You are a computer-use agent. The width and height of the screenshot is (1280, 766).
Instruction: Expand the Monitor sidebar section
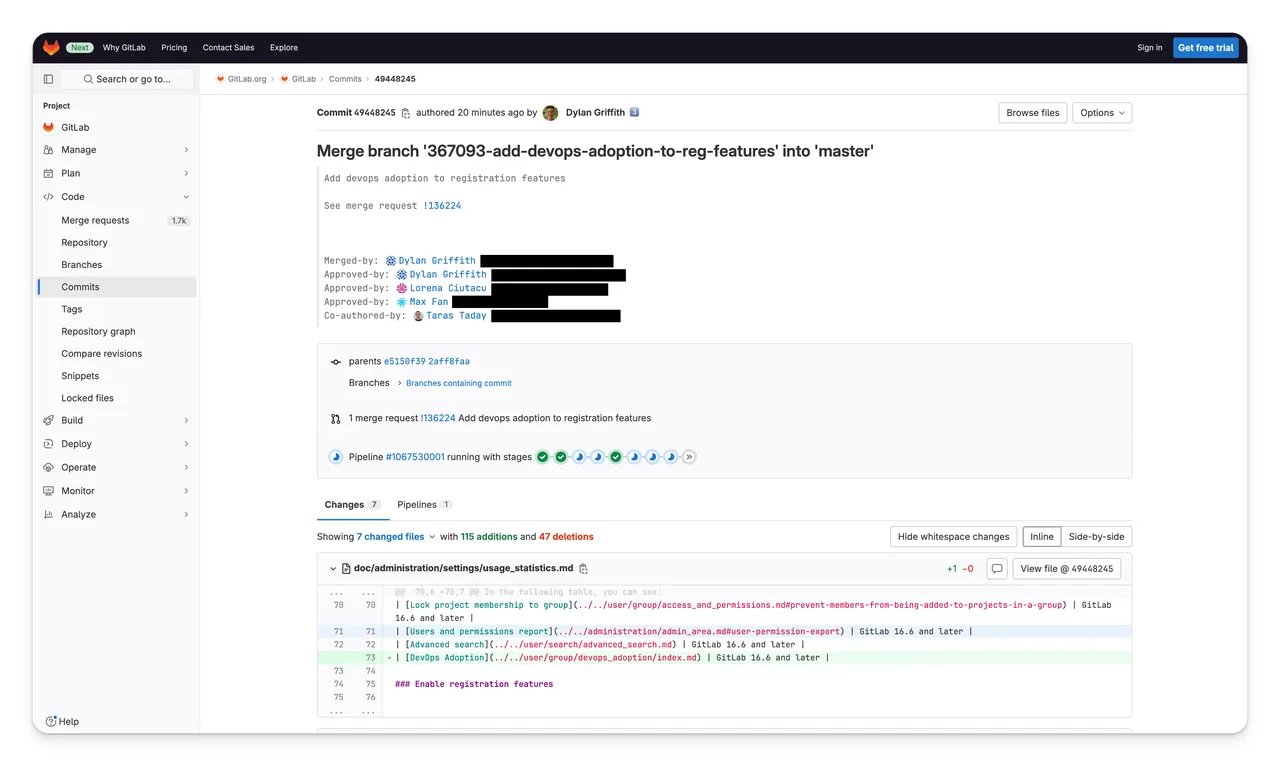coord(186,491)
